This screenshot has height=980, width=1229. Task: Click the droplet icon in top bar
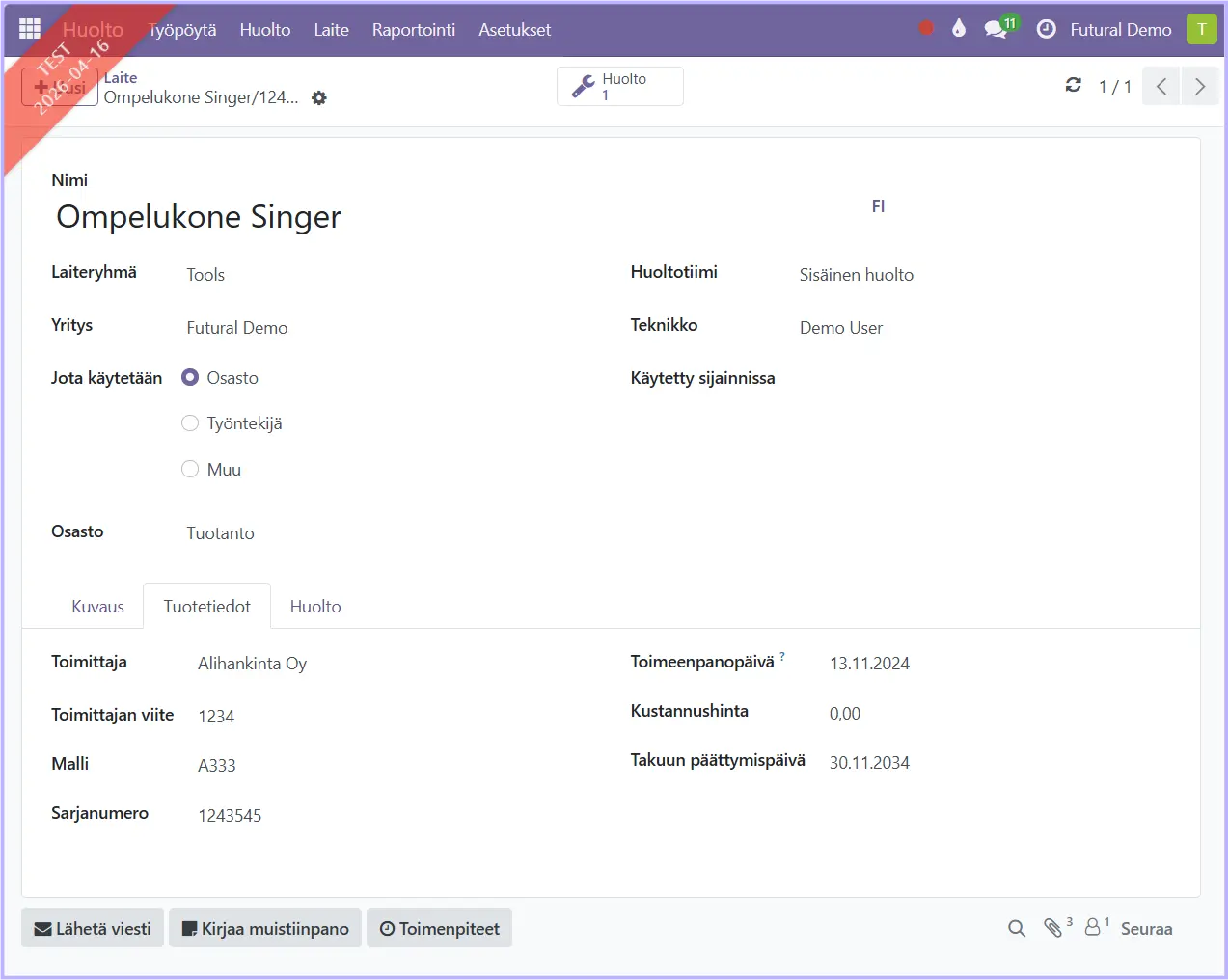click(958, 28)
